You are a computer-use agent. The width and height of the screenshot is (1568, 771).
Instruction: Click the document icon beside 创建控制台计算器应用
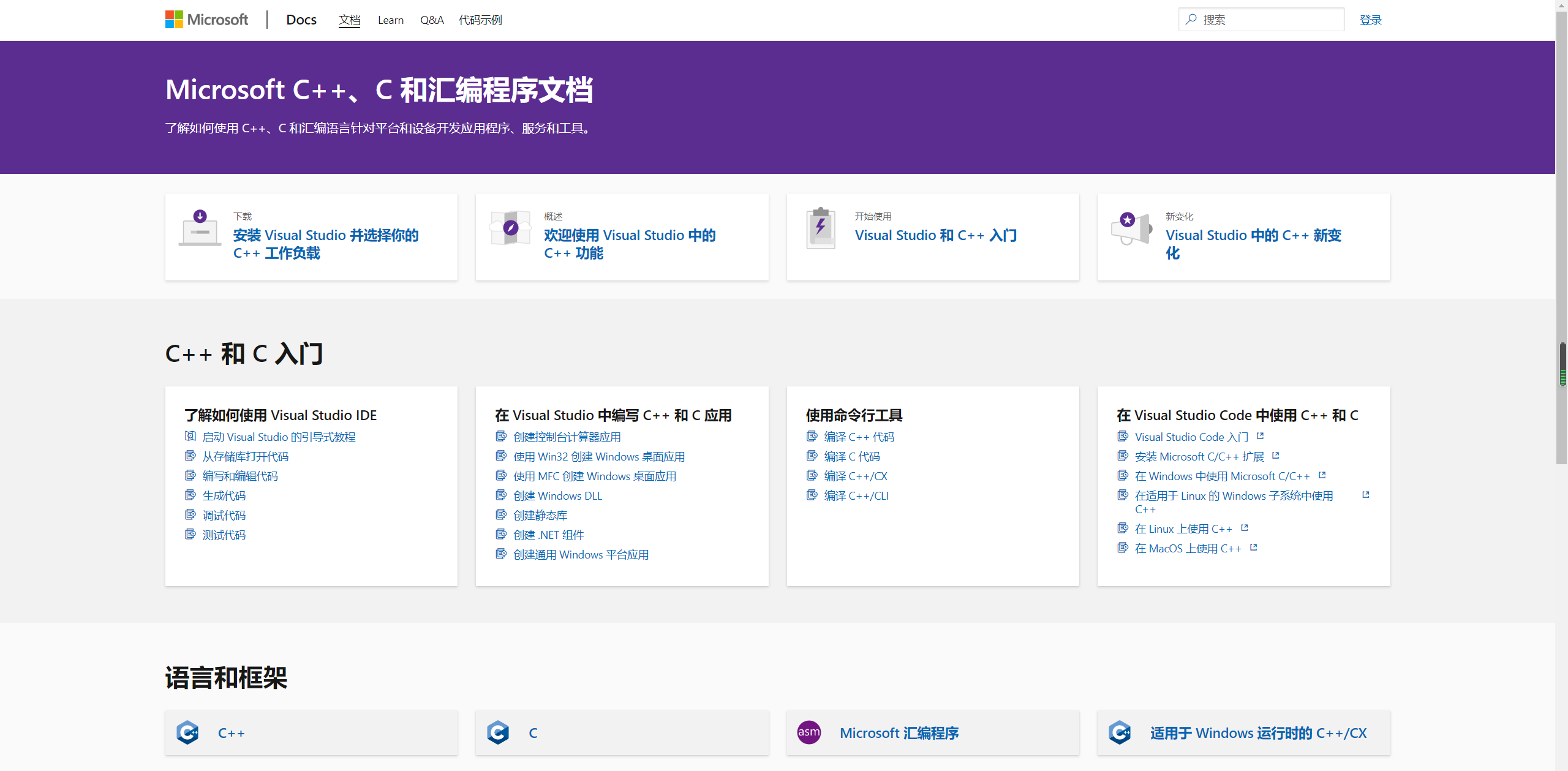[x=501, y=436]
